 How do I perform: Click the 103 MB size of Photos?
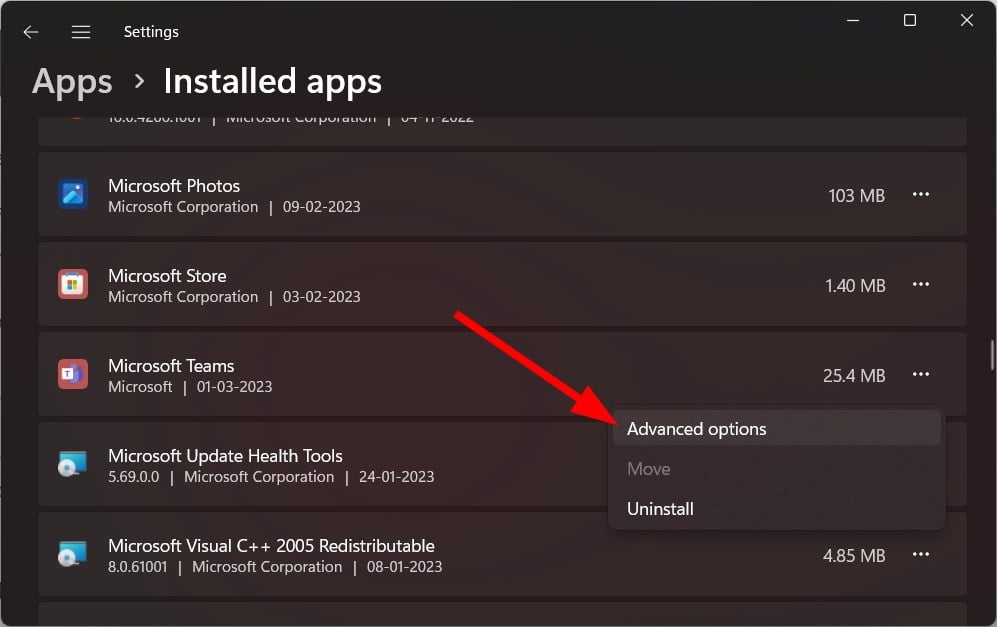pos(856,196)
